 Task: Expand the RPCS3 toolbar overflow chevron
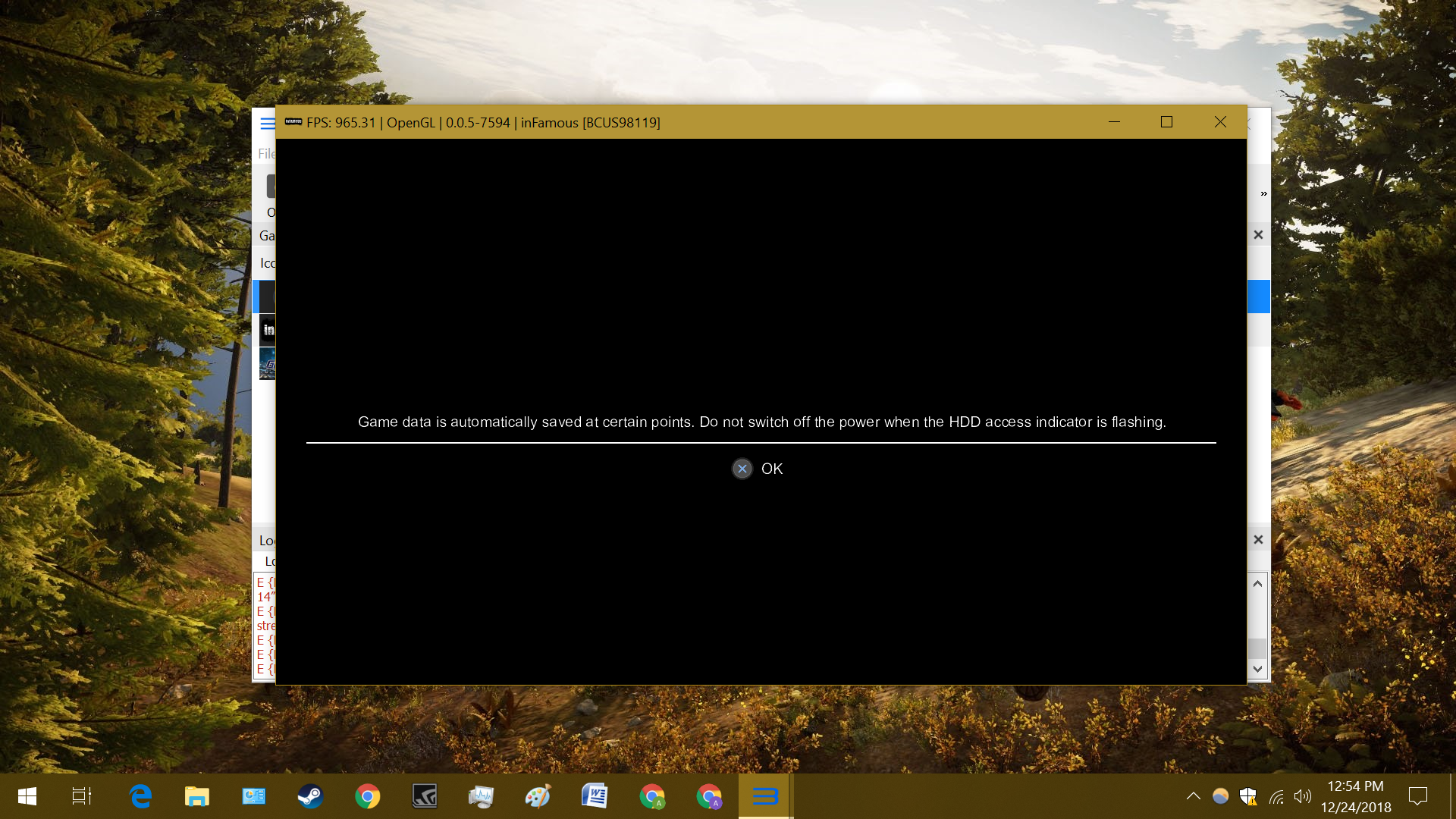coord(1263,194)
